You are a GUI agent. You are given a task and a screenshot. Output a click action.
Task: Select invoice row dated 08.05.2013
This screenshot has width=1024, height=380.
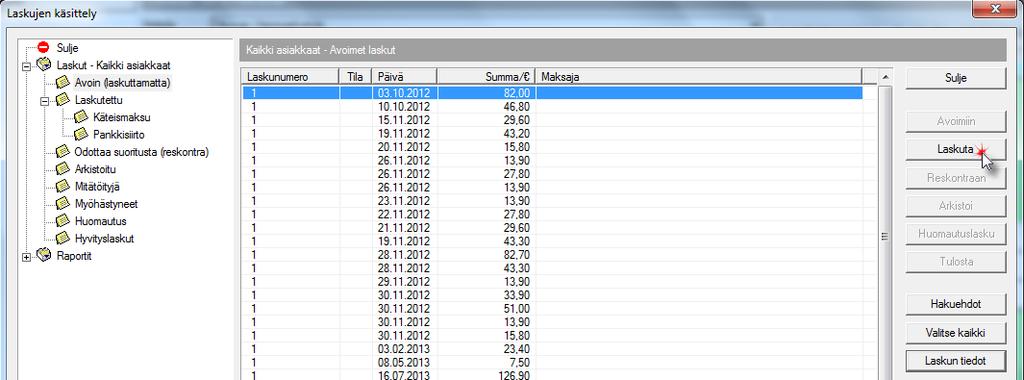pos(552,362)
